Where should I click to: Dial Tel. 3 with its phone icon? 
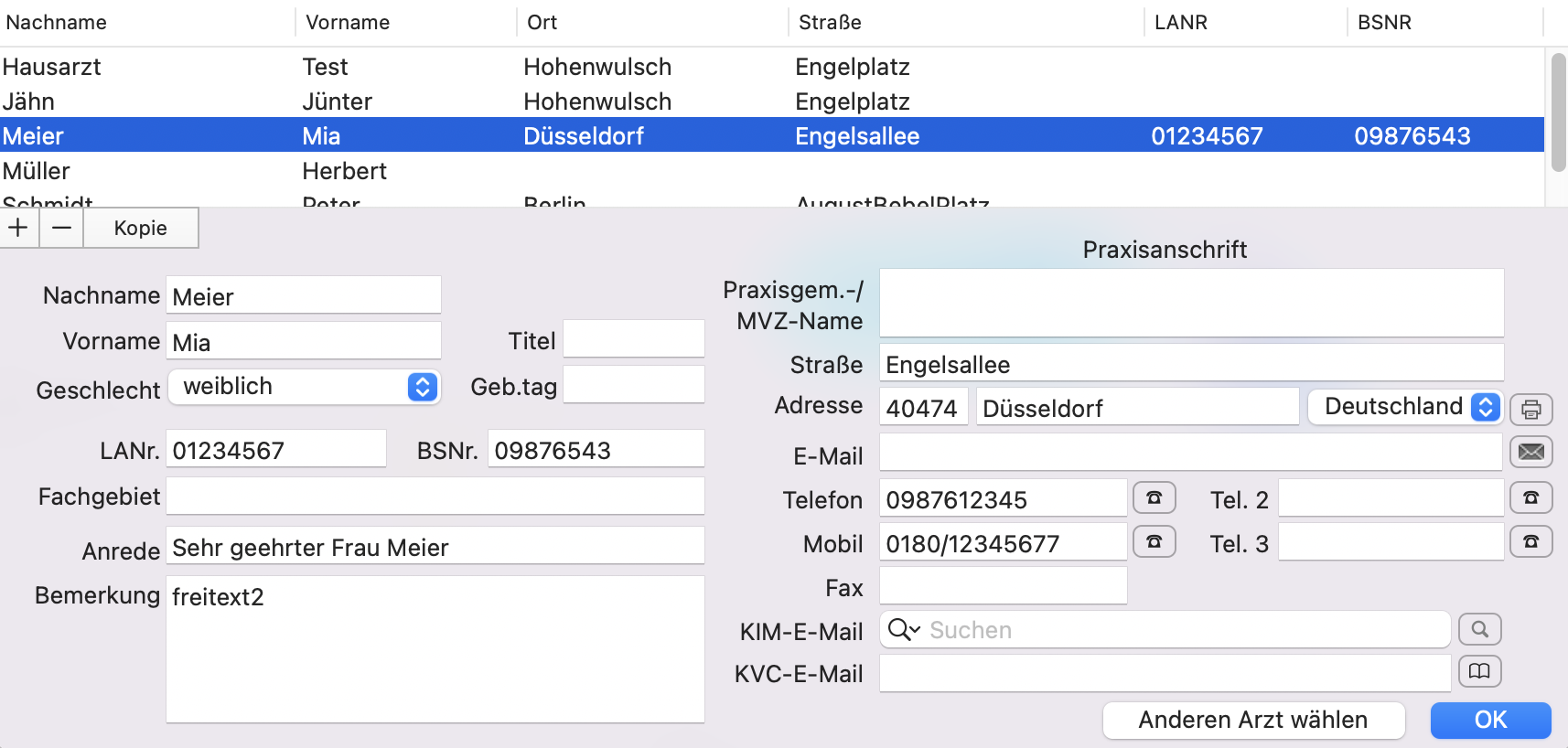pos(1531,541)
